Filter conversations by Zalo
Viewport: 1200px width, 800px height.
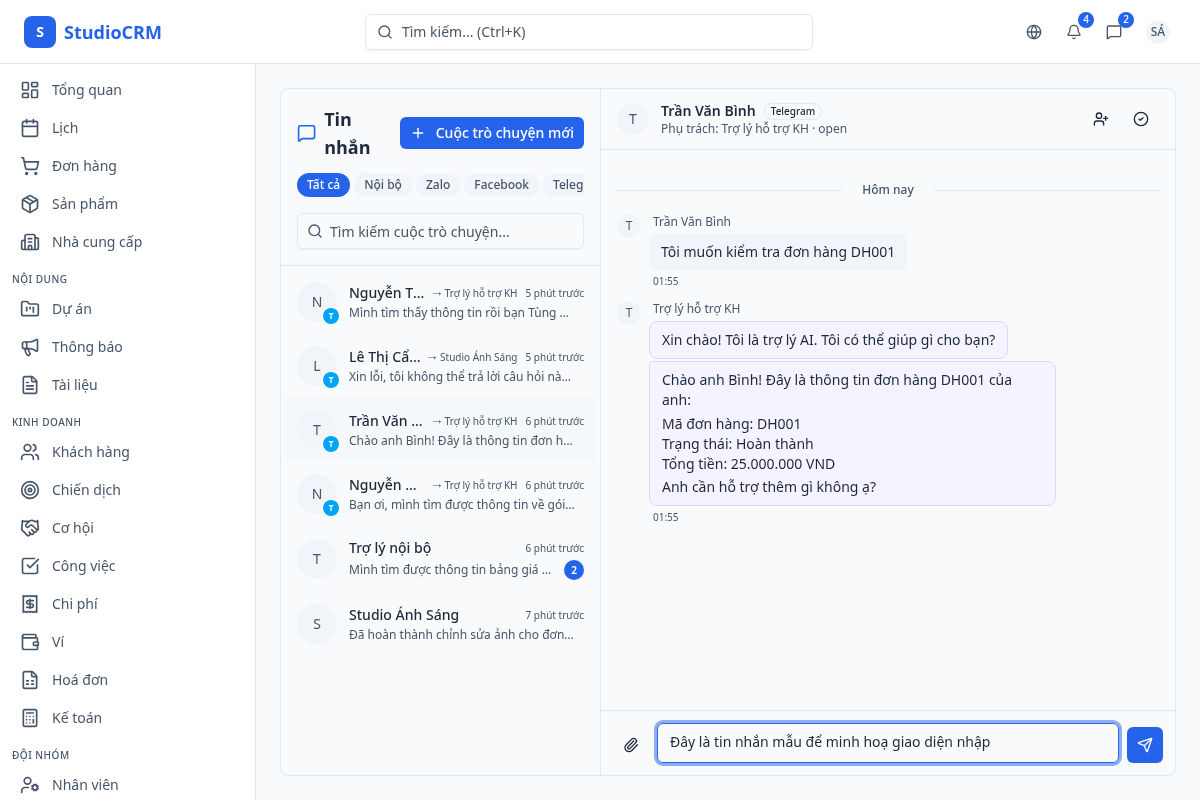click(x=437, y=185)
